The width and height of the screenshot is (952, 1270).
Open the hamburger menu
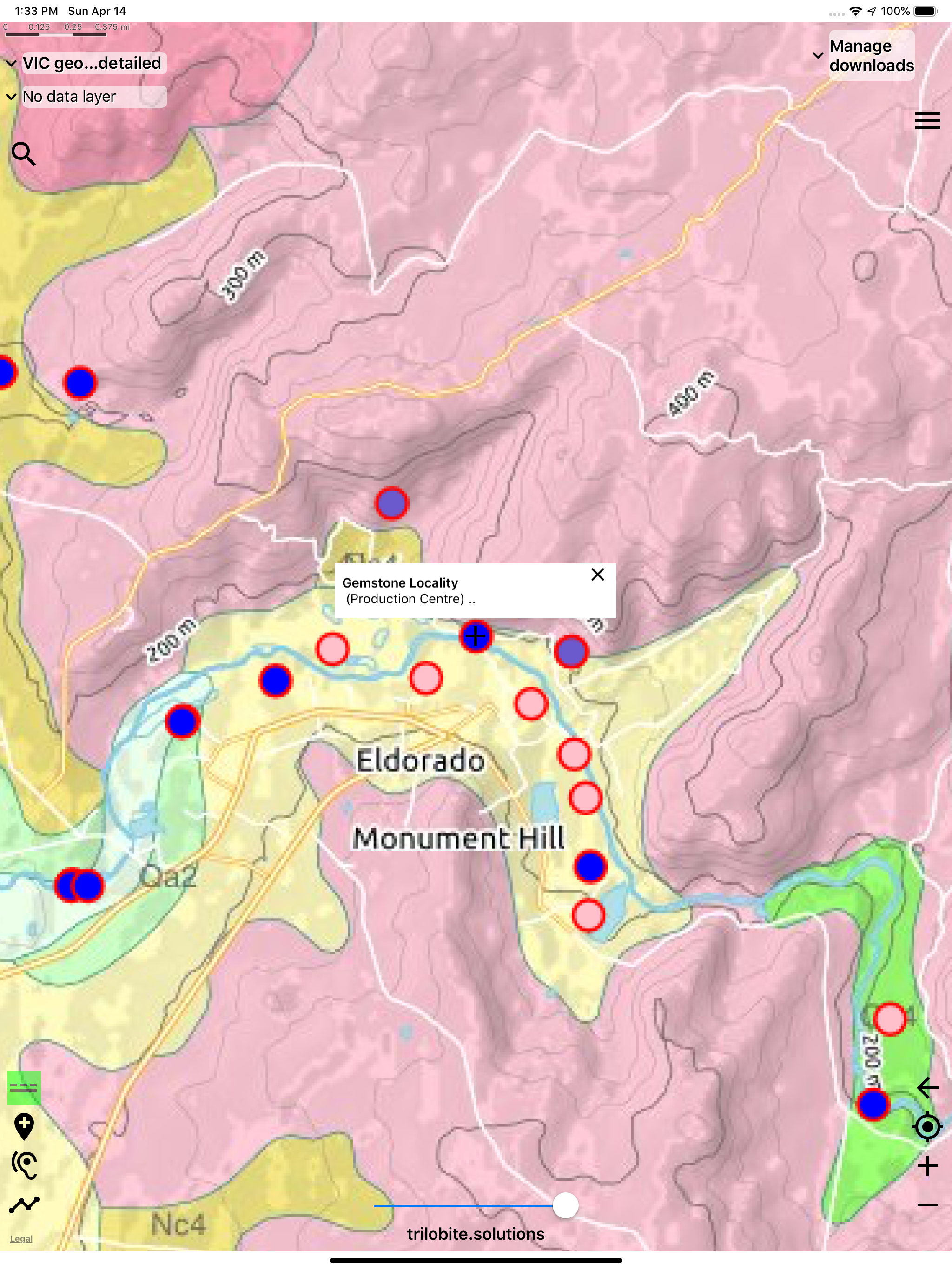927,121
